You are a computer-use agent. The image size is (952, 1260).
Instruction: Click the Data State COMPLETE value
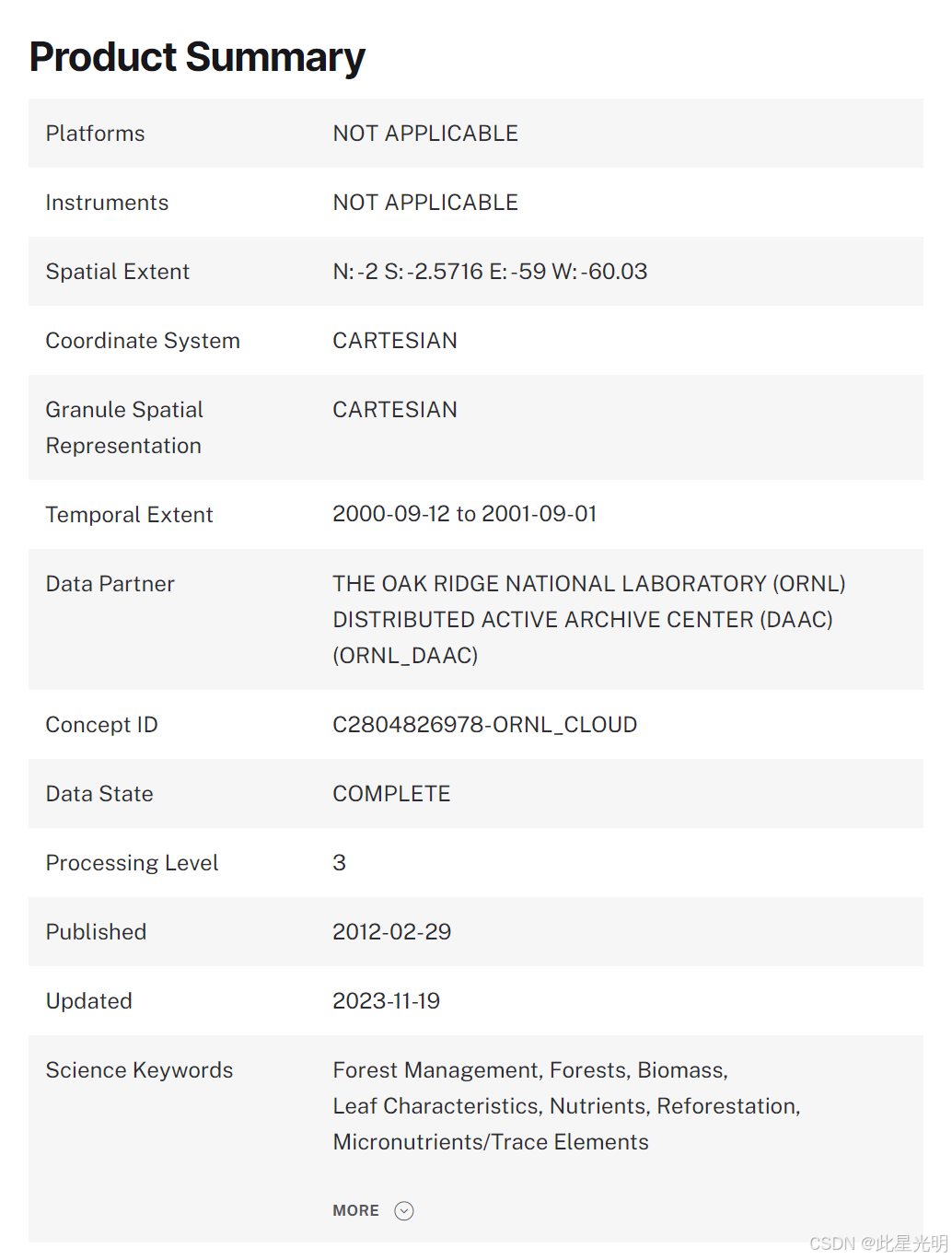(x=391, y=794)
